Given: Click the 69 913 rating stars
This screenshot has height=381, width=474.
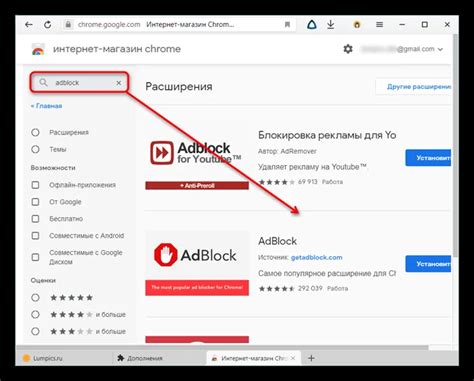Looking at the screenshot, I should (277, 182).
